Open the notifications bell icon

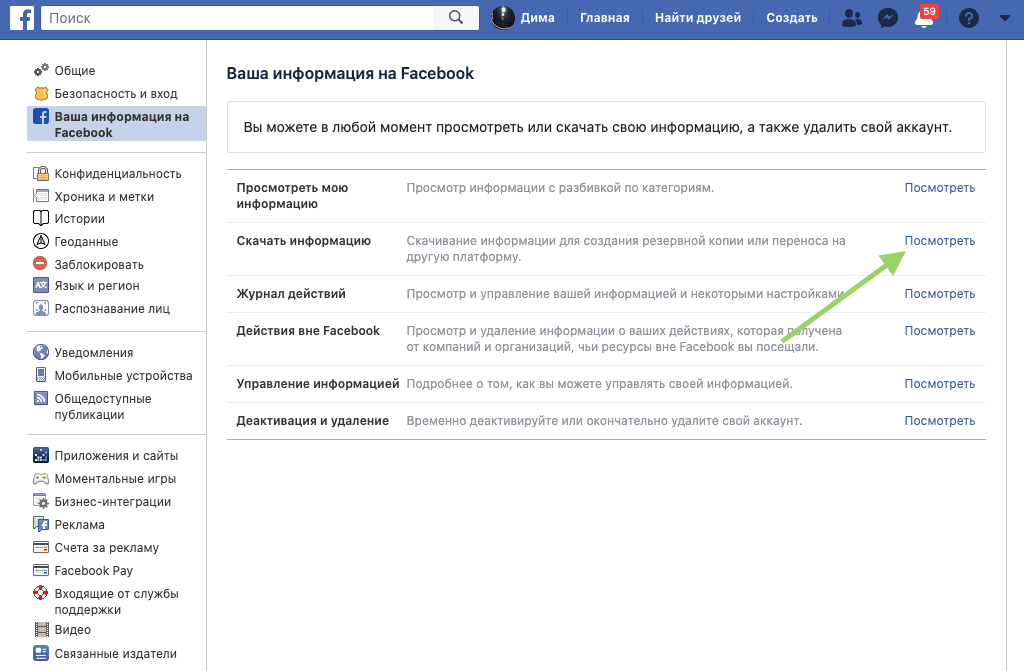click(x=924, y=19)
